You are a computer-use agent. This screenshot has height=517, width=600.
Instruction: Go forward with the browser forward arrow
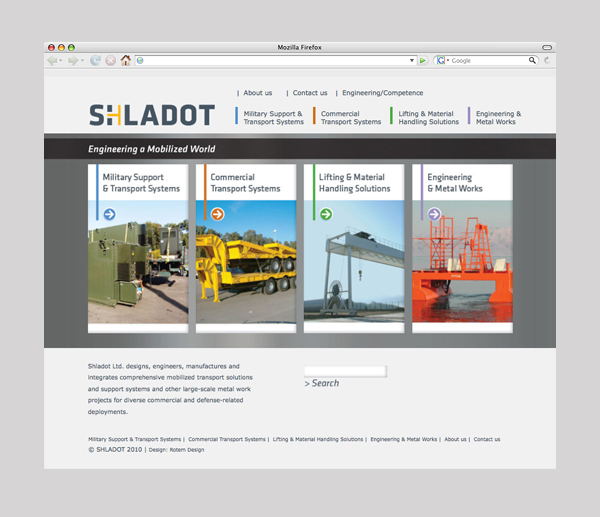coord(73,60)
